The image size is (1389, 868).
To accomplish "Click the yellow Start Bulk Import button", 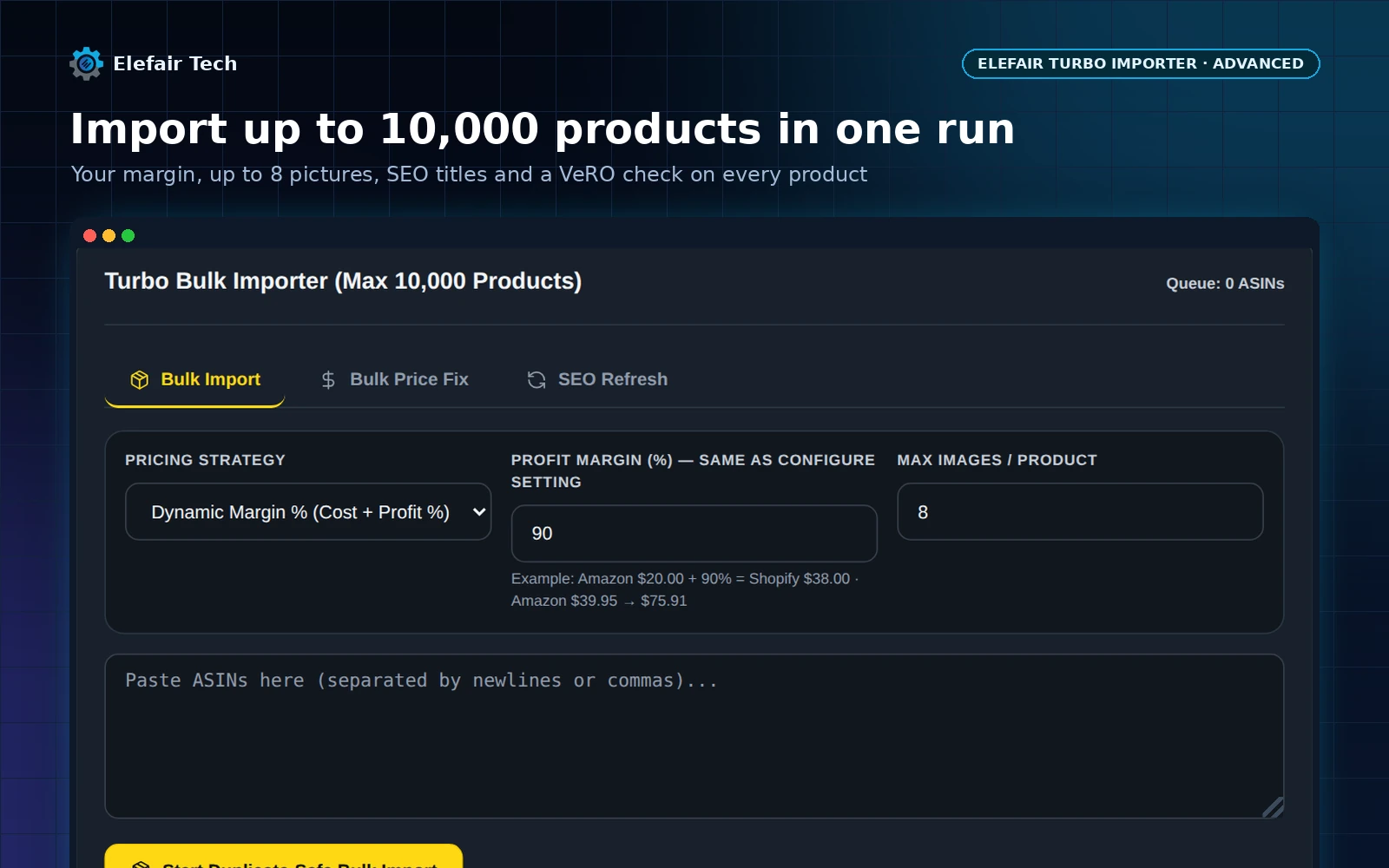I will pyautogui.click(x=284, y=857).
